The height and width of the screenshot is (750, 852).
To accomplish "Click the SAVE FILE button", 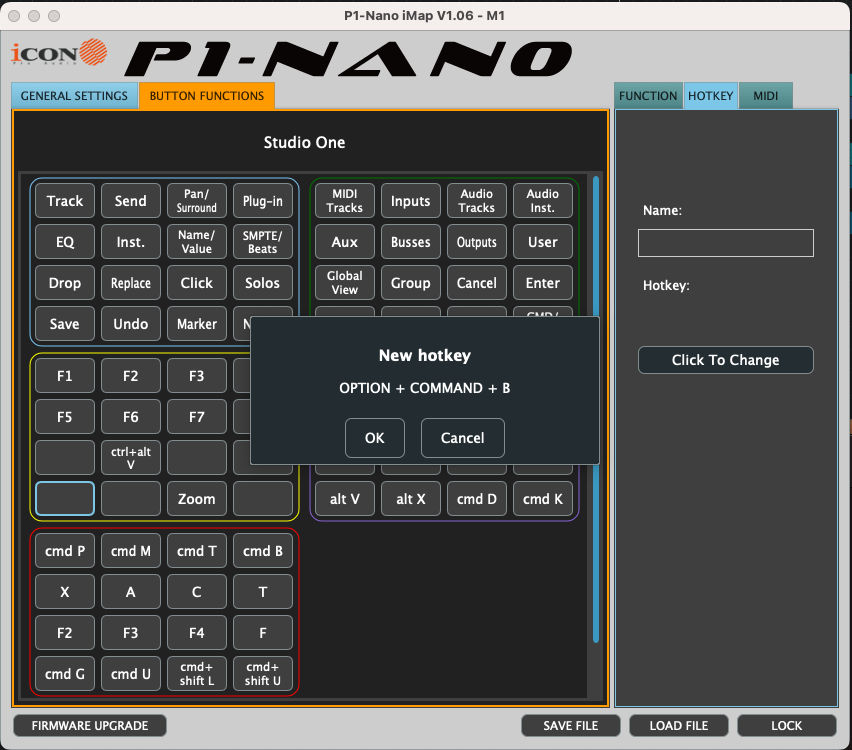I will [x=571, y=726].
